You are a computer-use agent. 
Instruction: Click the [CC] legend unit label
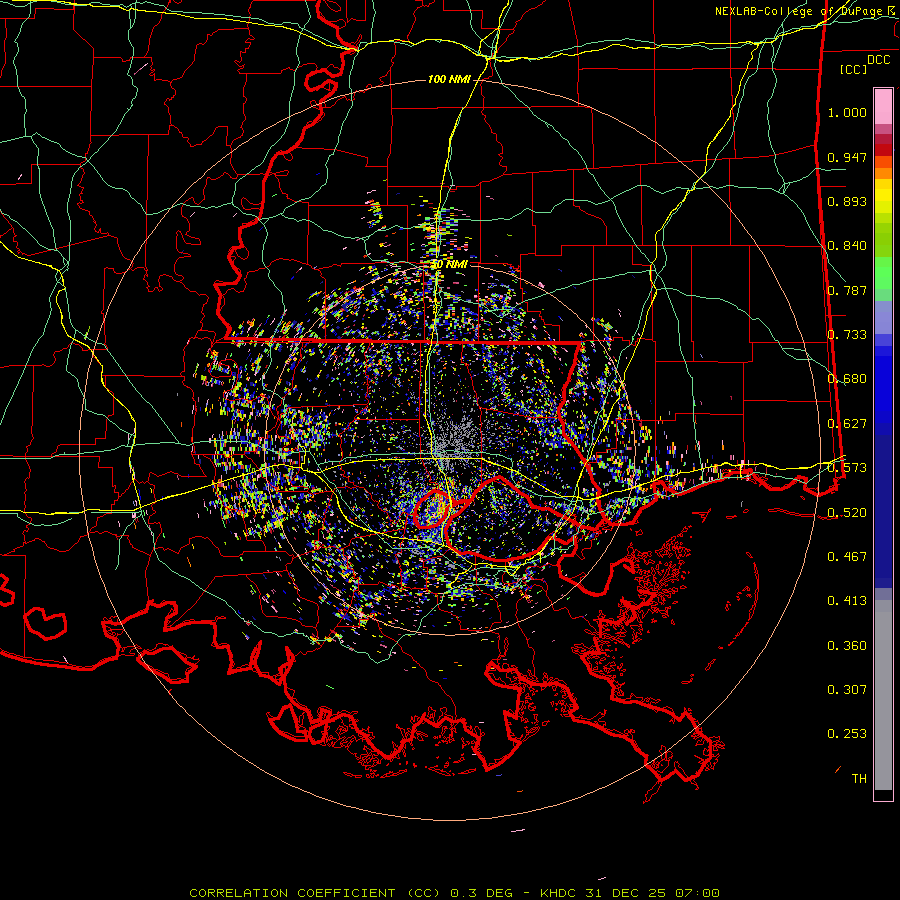point(853,69)
